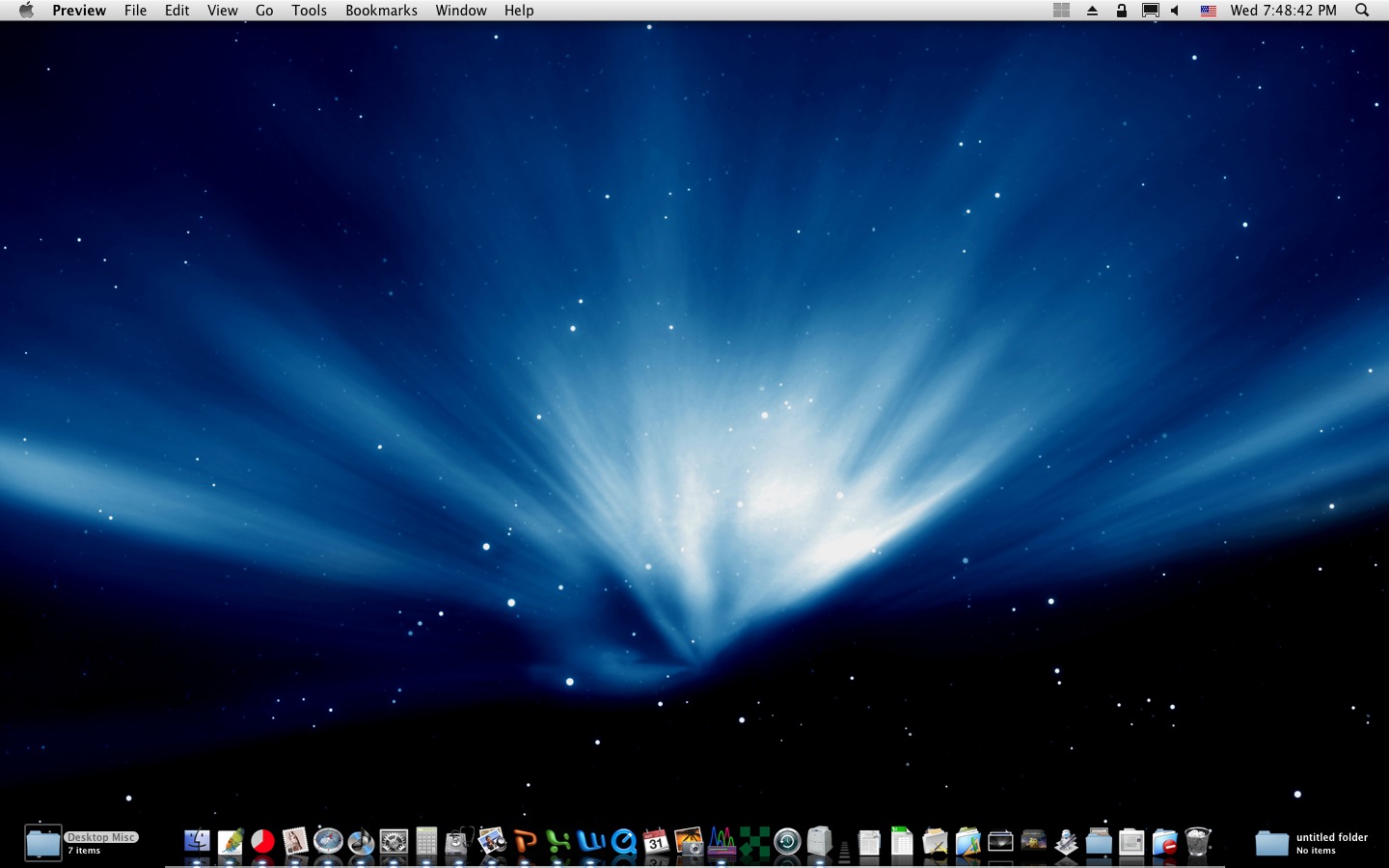Click the volume speaker menu icon
Image resolution: width=1389 pixels, height=868 pixels.
point(1175,11)
